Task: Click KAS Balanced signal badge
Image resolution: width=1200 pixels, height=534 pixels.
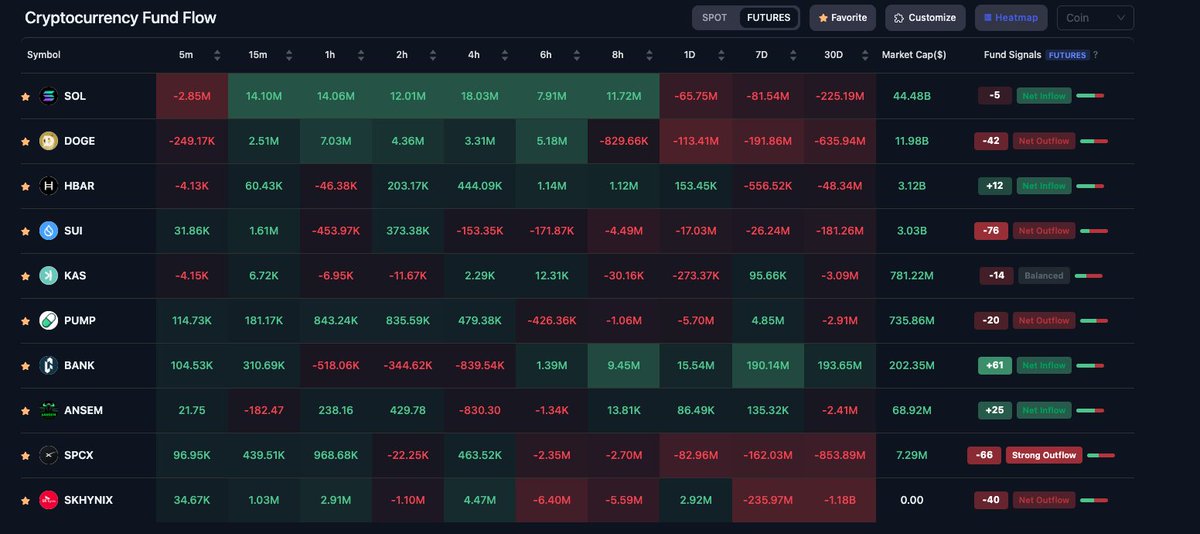Action: click(1043, 276)
